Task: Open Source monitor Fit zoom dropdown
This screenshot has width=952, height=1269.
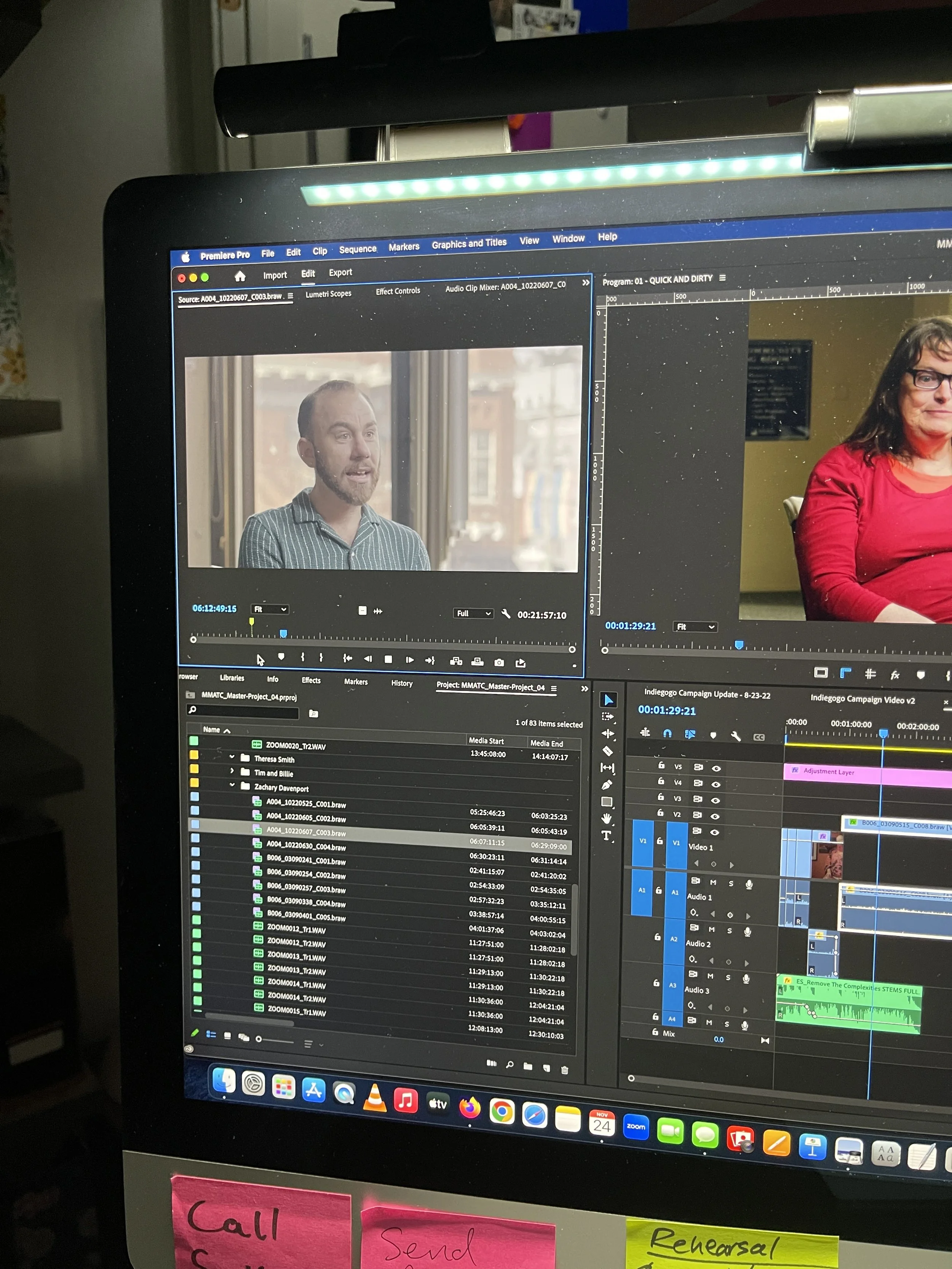Action: (x=270, y=609)
